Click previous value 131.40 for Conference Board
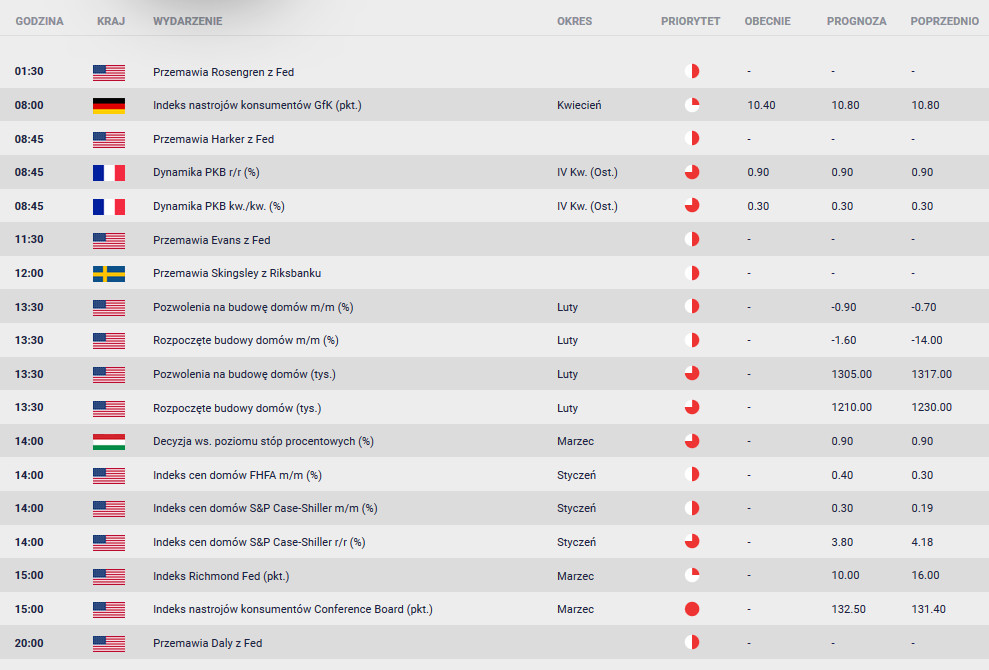Viewport: 989px width, 670px height. [928, 609]
